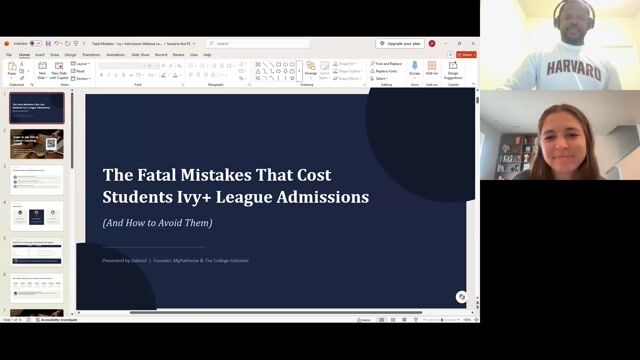Viewport: 640px width, 360px height.
Task: Click the Save icon in title bar
Action: coord(48,43)
